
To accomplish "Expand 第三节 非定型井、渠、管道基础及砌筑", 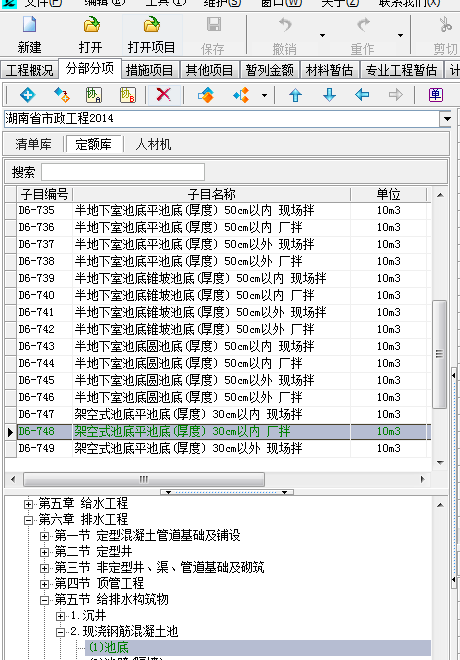I will click(44, 568).
